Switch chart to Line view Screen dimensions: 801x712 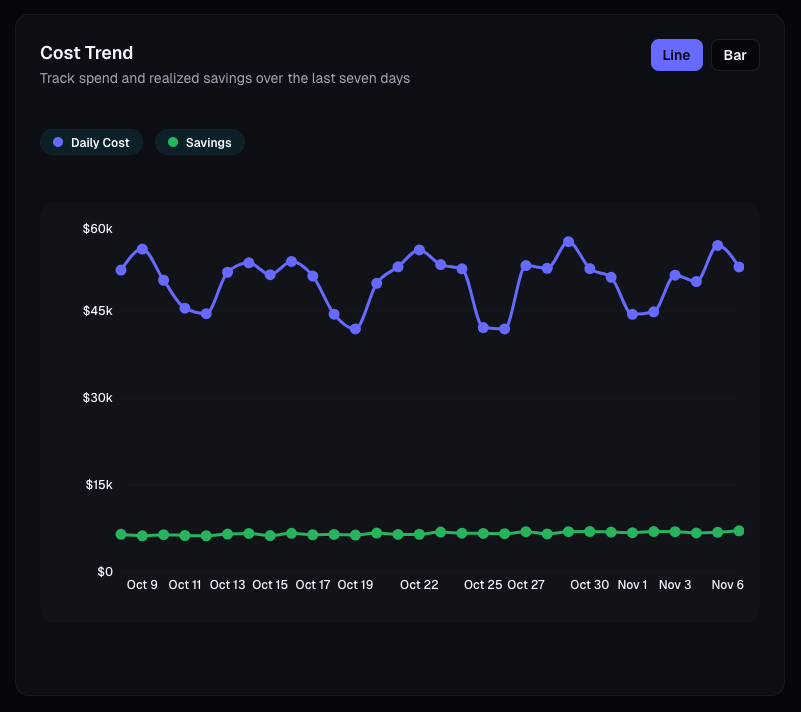click(x=676, y=55)
